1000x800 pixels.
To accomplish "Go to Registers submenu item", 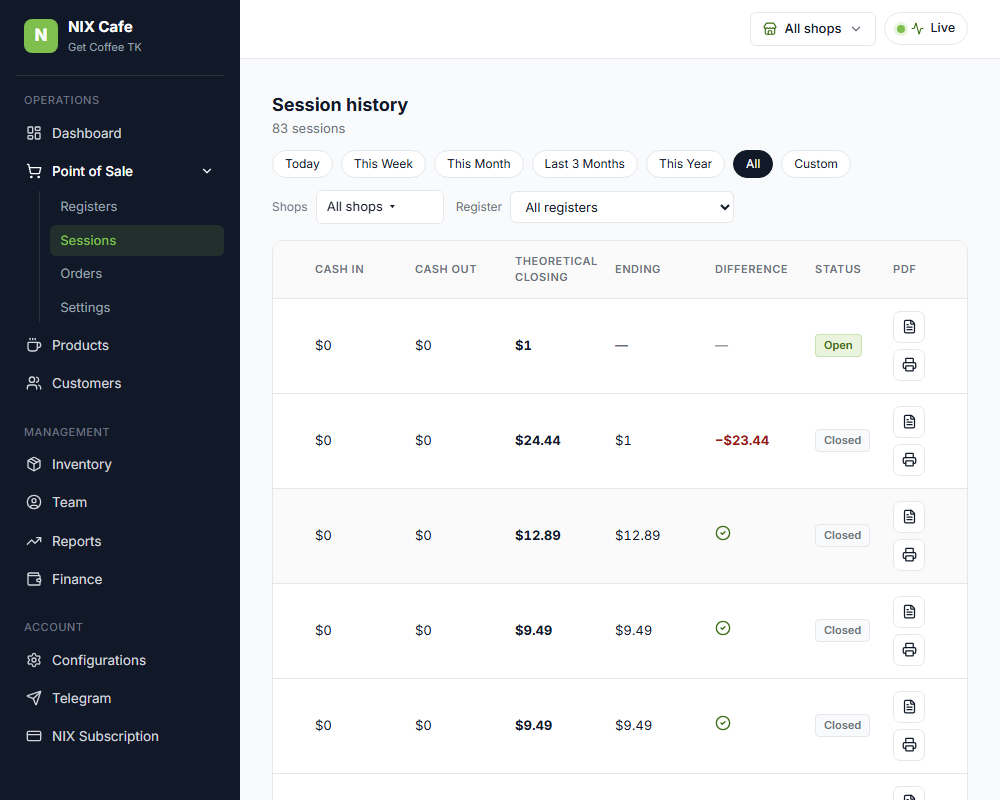I will [89, 207].
